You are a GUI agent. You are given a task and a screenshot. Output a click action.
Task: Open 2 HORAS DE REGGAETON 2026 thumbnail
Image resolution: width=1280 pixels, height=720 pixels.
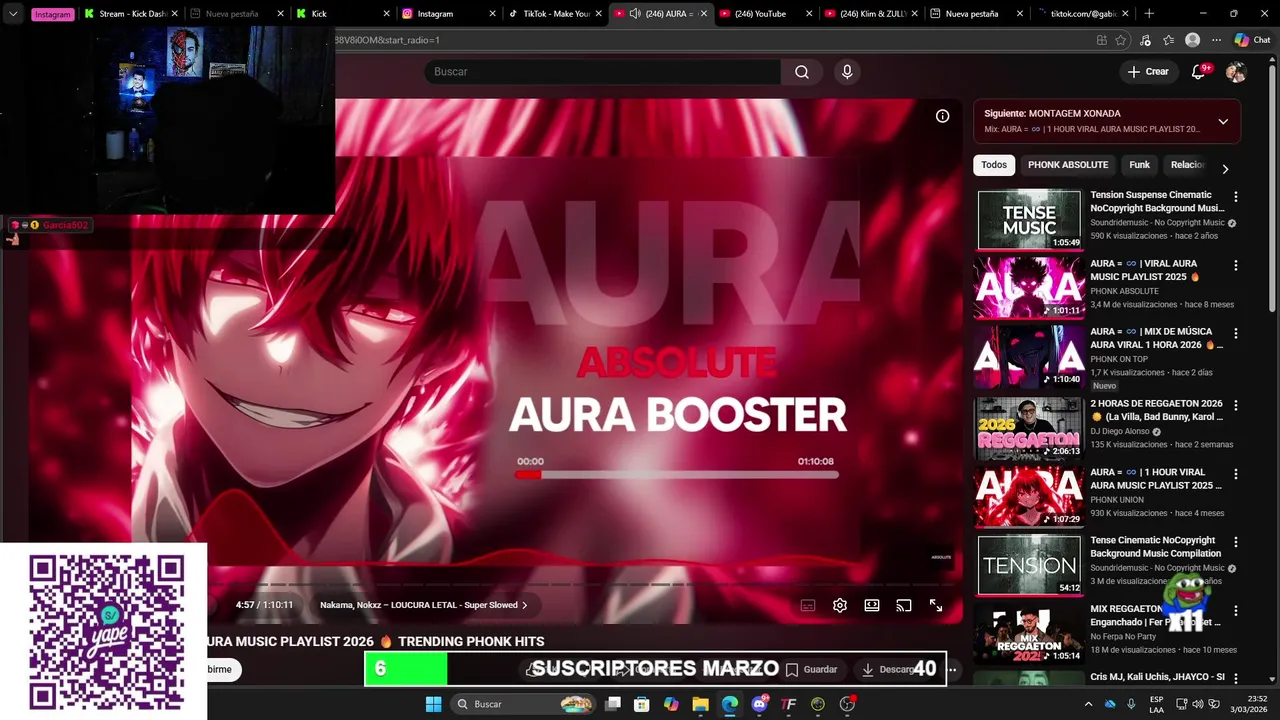(1029, 428)
